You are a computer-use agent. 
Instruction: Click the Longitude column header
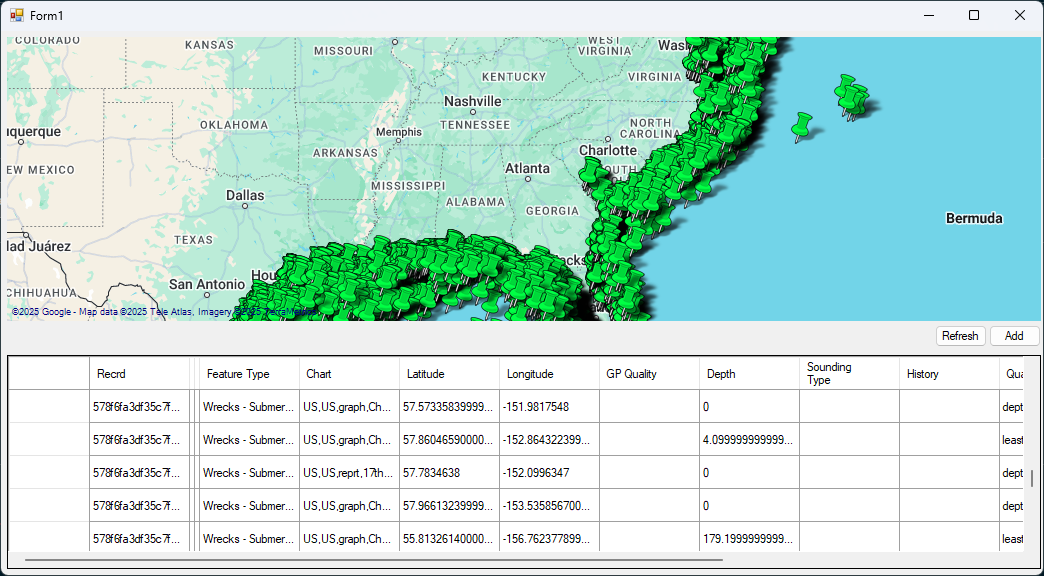click(549, 374)
